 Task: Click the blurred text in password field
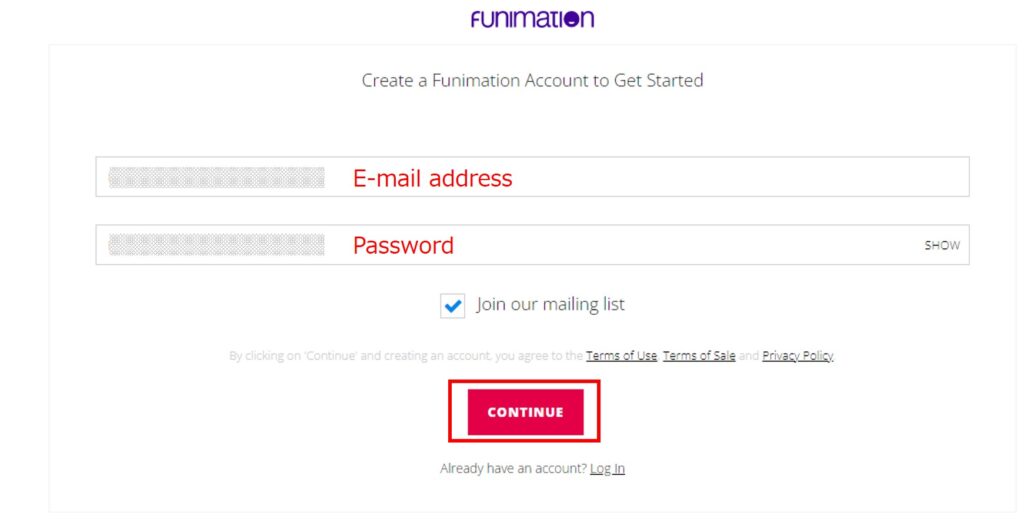pyautogui.click(x=216, y=245)
